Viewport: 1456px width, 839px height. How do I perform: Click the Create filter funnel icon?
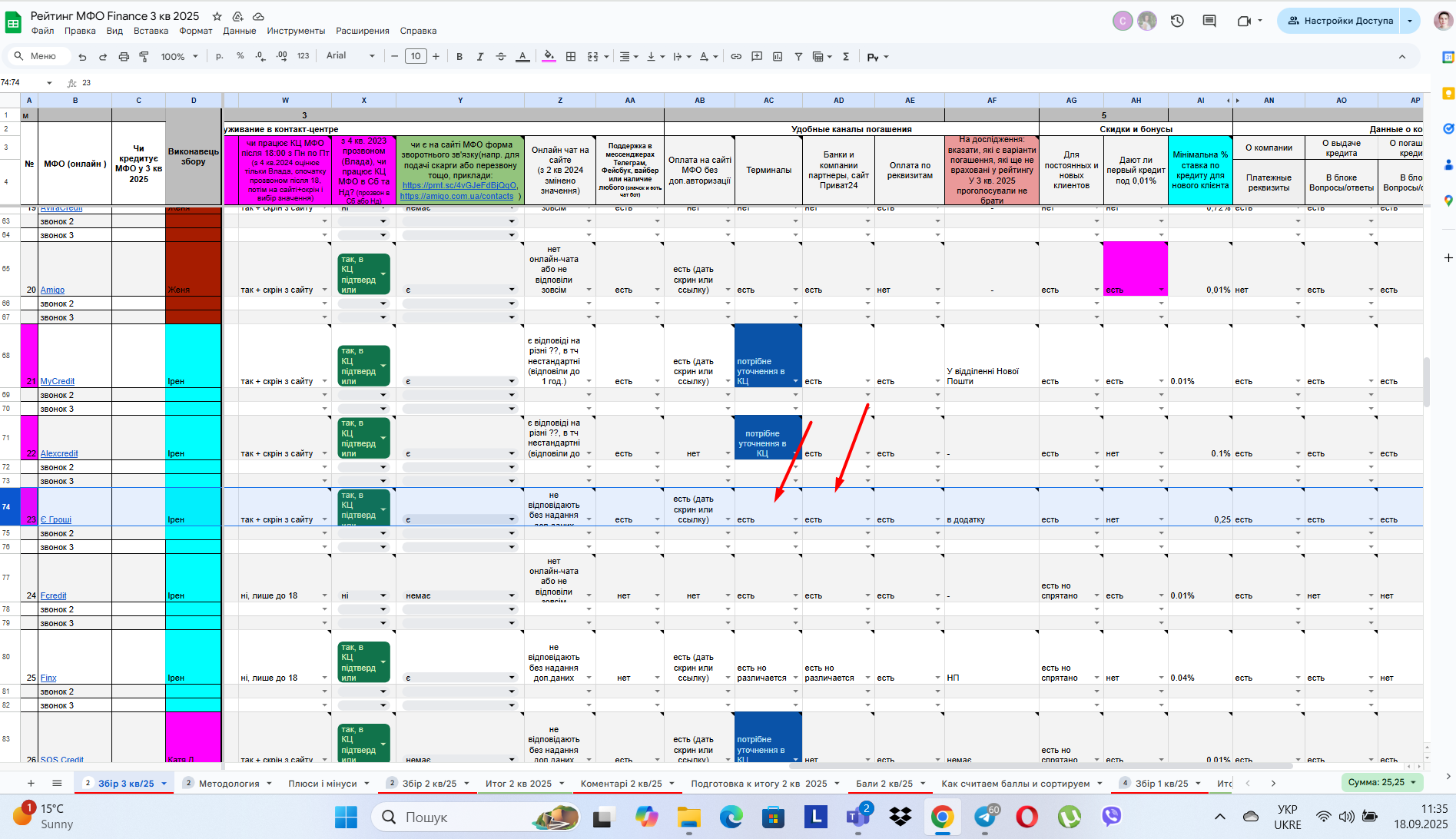pos(798,57)
